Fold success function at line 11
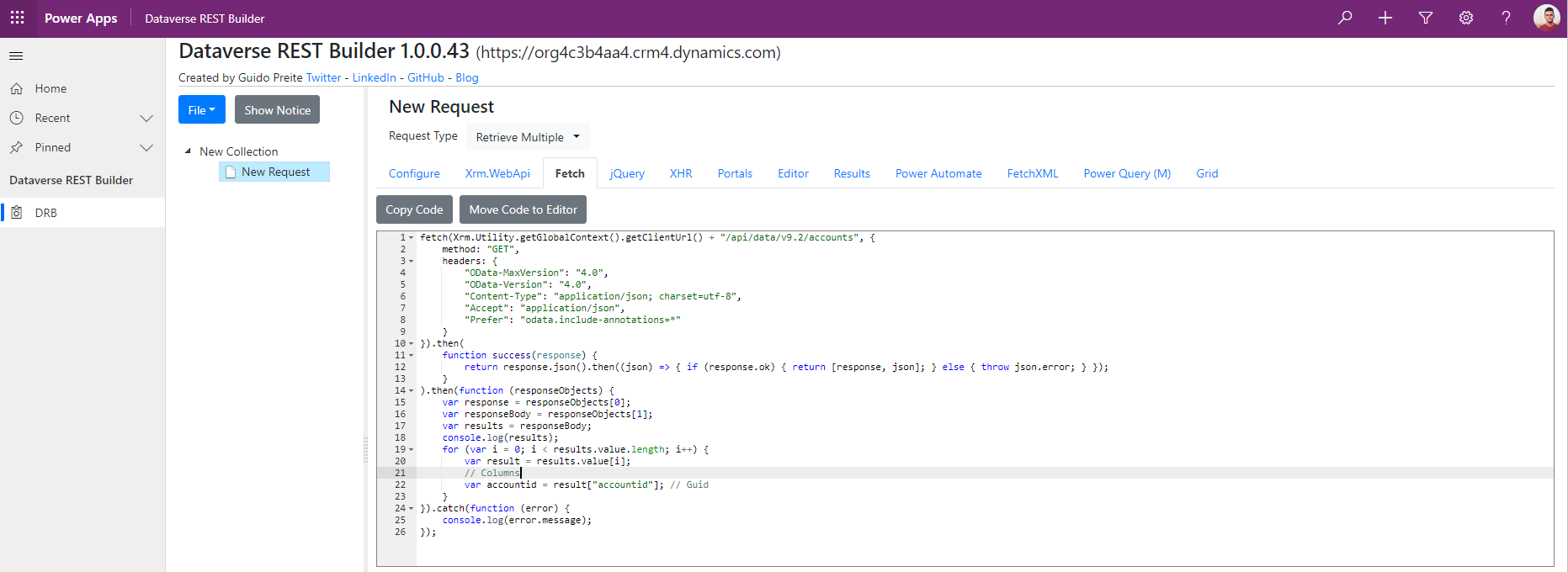This screenshot has height=572, width=1568. (412, 356)
